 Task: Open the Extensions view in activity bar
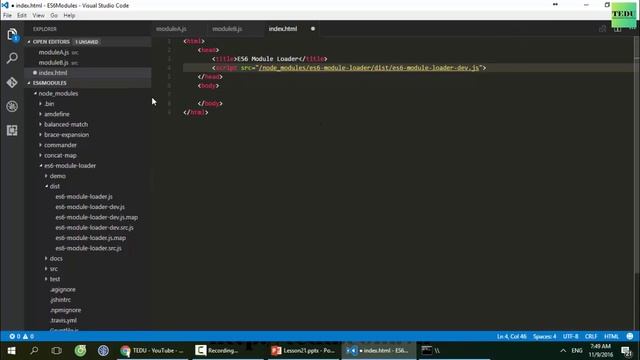(x=12, y=130)
